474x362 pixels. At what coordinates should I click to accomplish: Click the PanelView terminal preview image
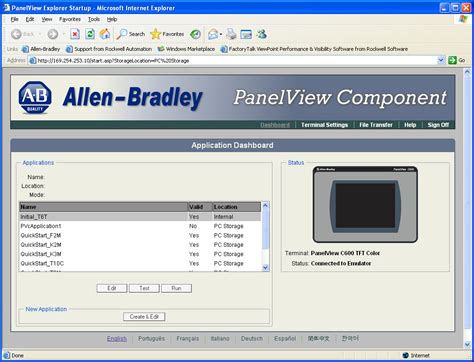[365, 205]
